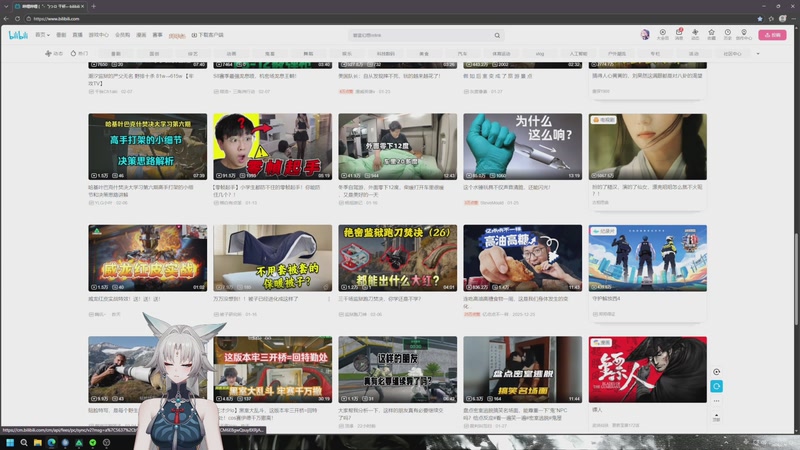Open video thumbnail 这样的朋友

(x=397, y=369)
